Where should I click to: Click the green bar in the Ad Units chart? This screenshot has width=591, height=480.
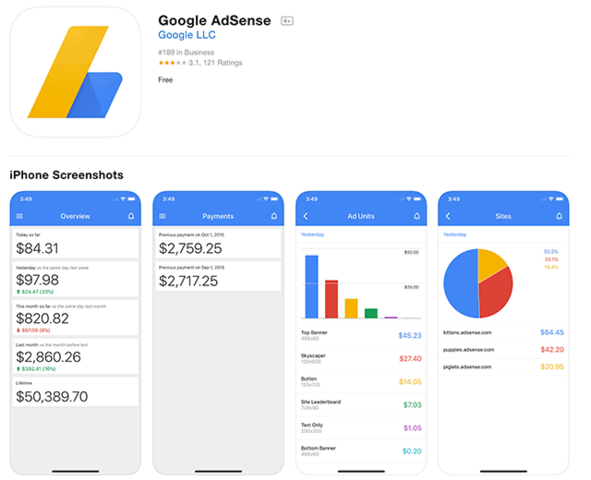pos(371,313)
